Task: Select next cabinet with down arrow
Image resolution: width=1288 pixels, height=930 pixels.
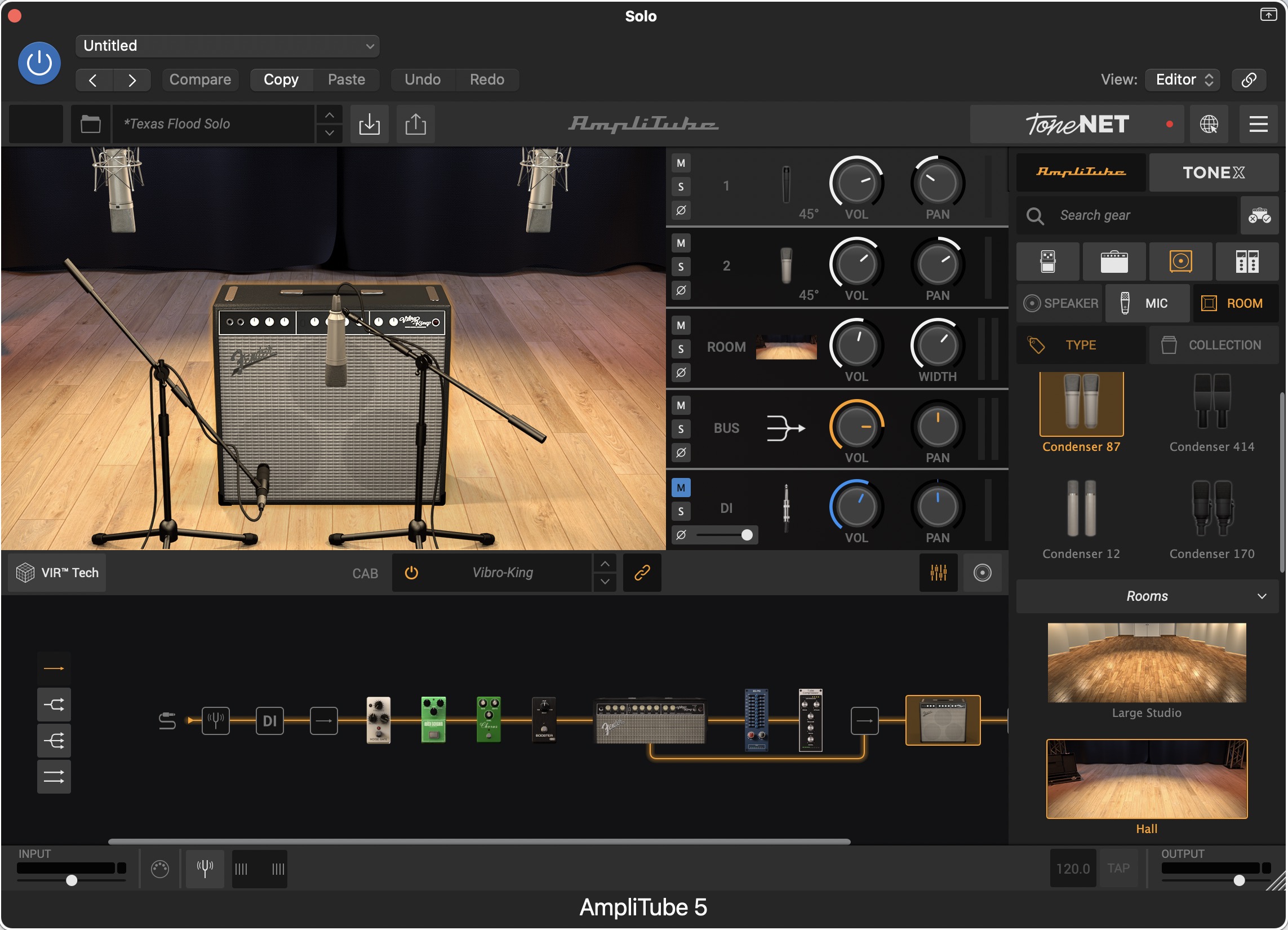Action: (x=605, y=582)
